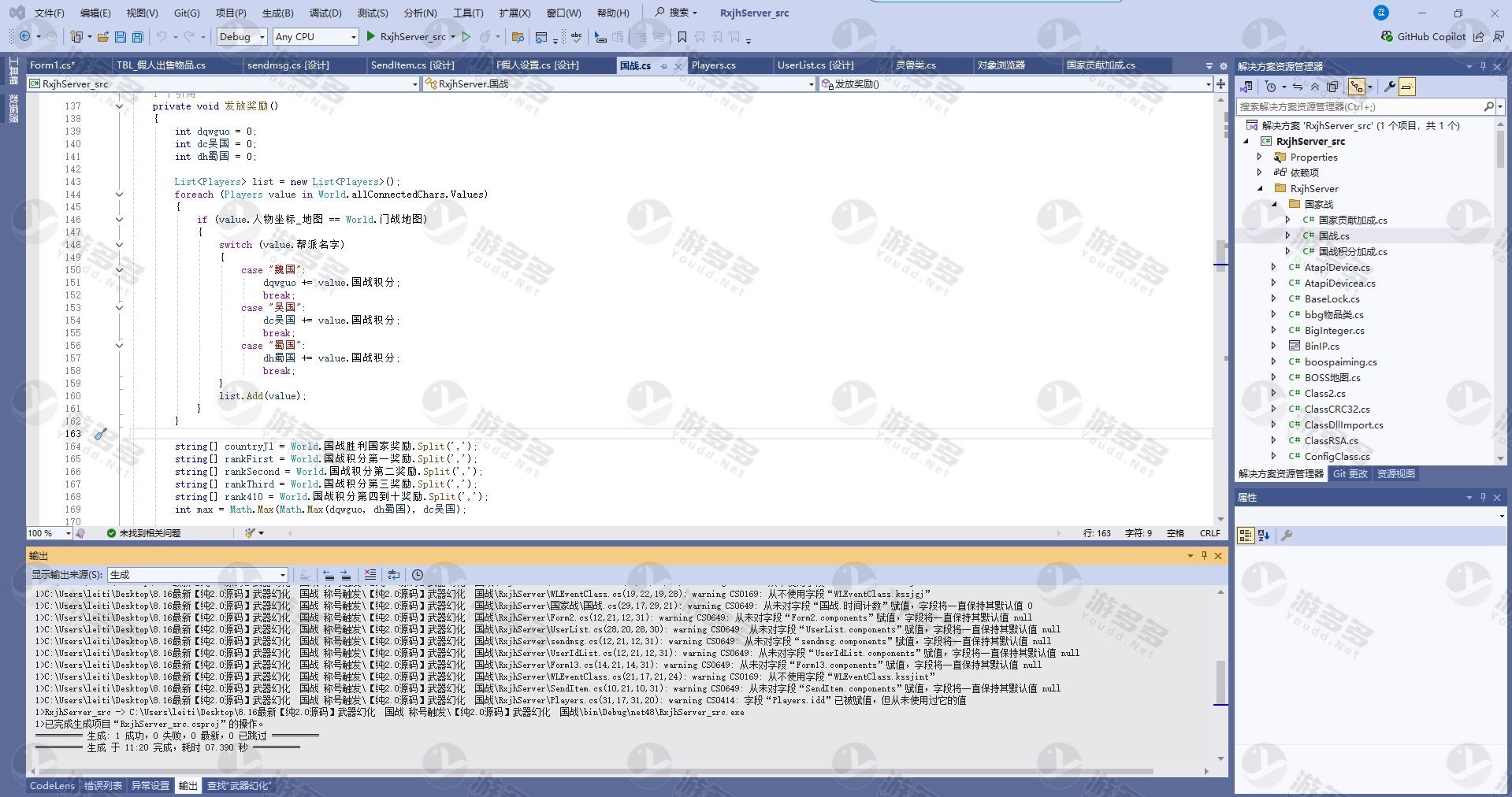Collapse the 国家战 folder in Solution Explorer
Viewport: 1512px width, 797px height.
pyautogui.click(x=1274, y=204)
